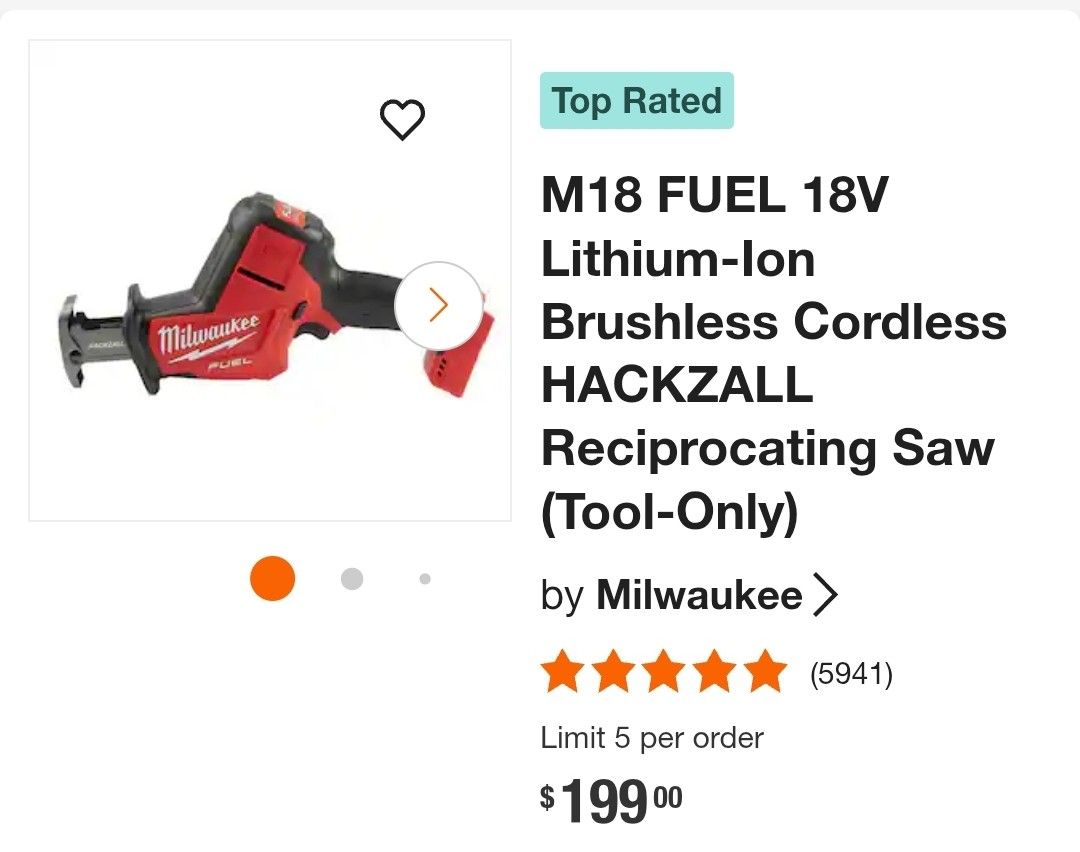Click the second orange rating star
This screenshot has height=852, width=1080.
click(x=613, y=672)
